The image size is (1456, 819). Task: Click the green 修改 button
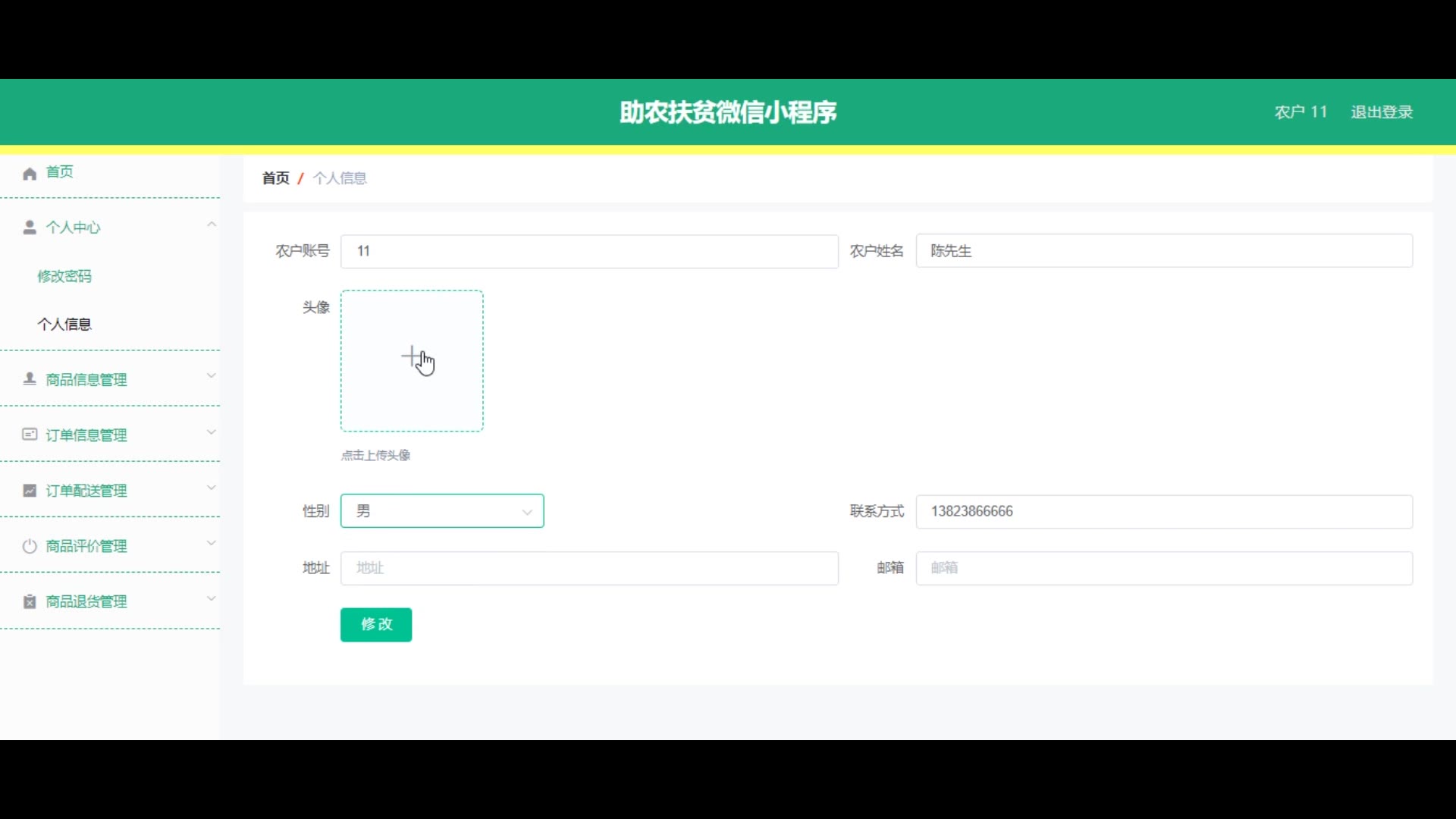(376, 625)
